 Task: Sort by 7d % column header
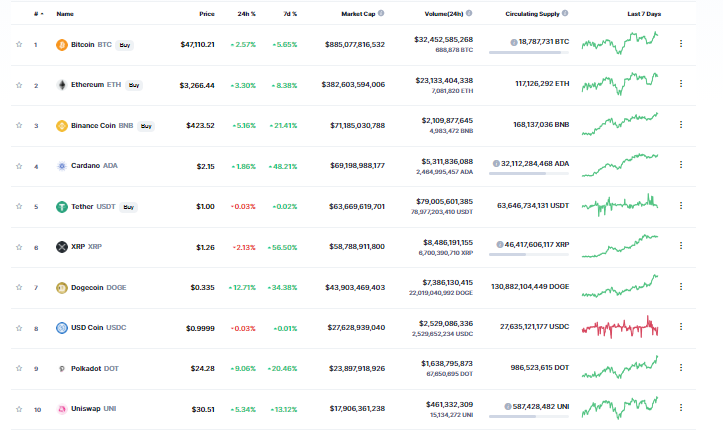(x=290, y=14)
